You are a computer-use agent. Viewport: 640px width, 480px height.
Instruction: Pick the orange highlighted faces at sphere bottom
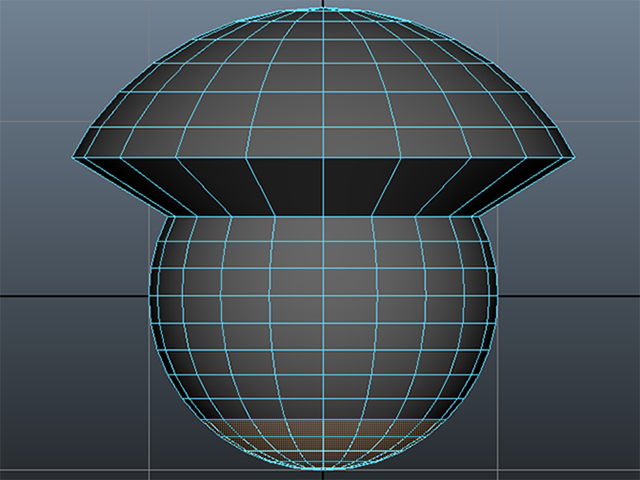pyautogui.click(x=323, y=444)
